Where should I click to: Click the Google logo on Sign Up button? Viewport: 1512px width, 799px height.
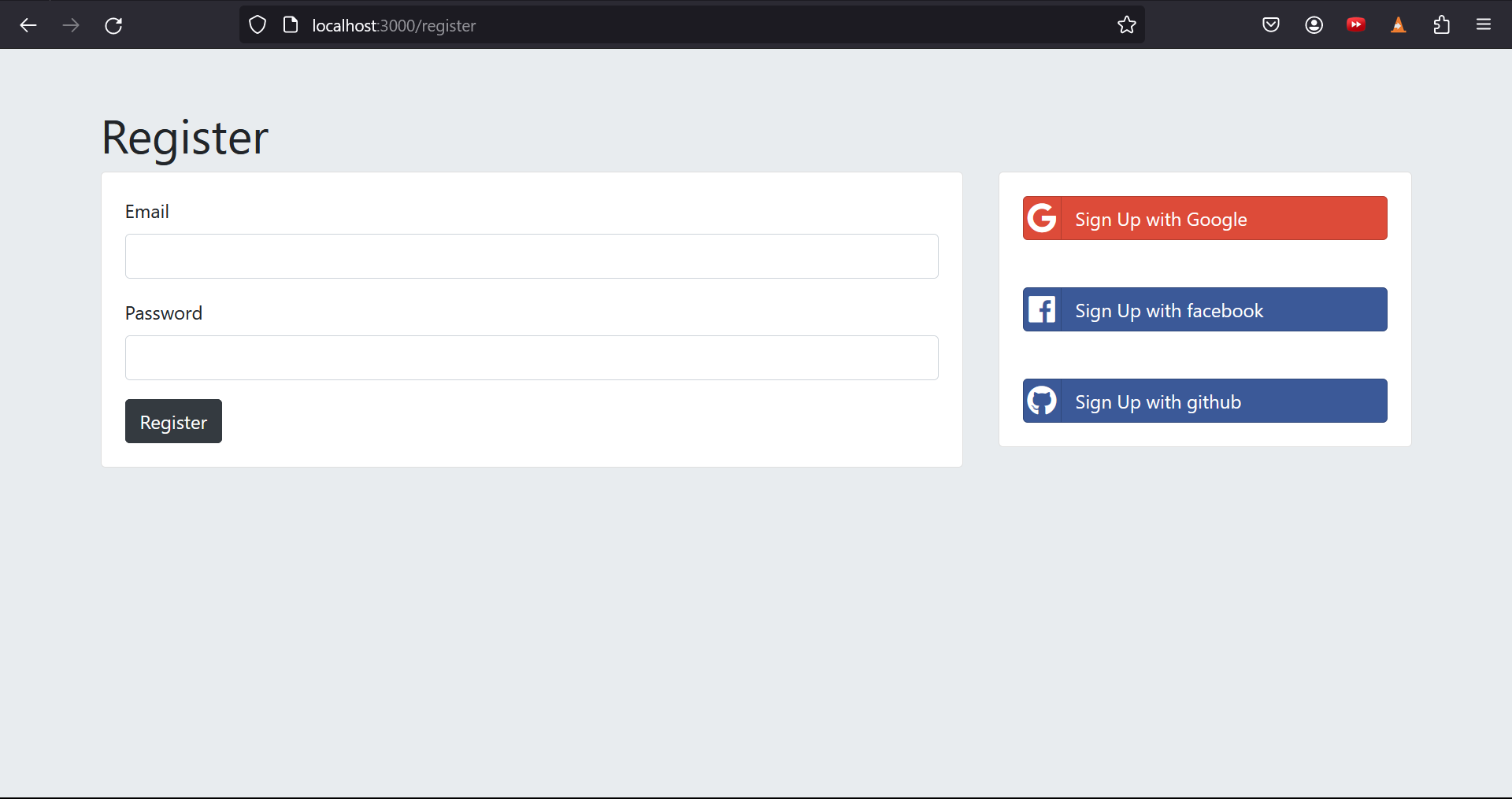1042,218
